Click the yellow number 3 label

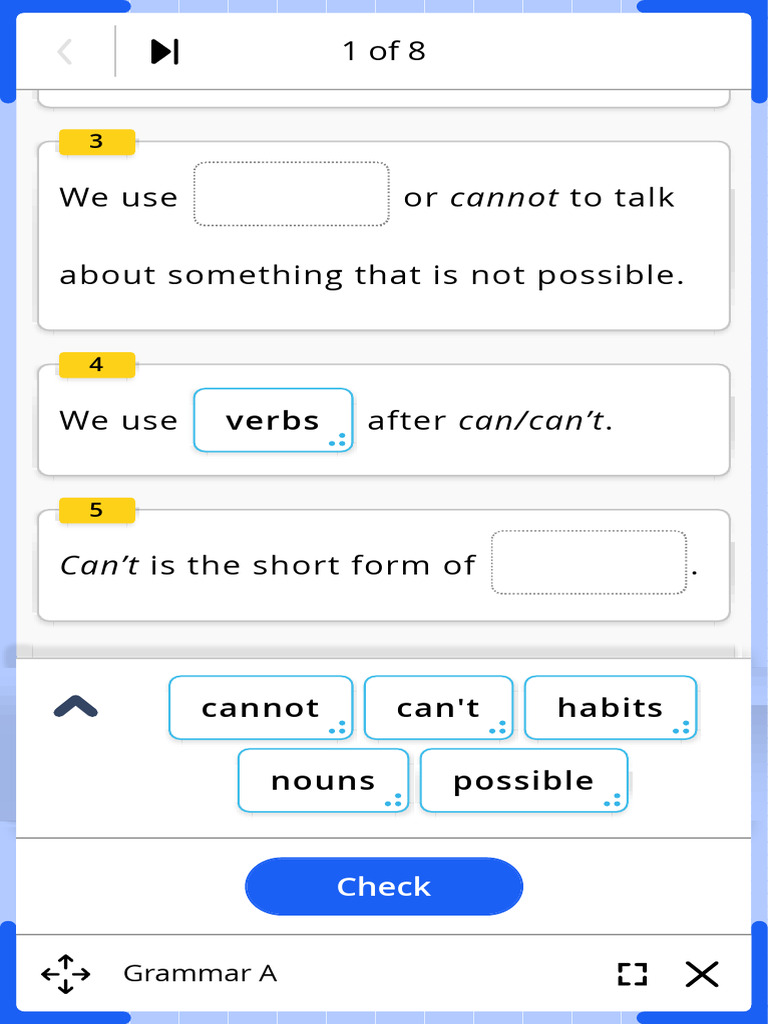[97, 142]
